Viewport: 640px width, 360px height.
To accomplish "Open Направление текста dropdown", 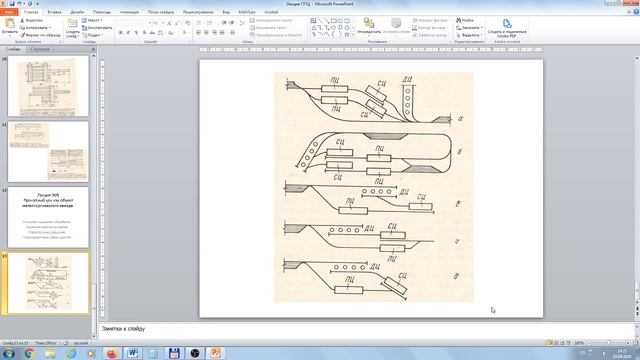I will pyautogui.click(x=273, y=20).
